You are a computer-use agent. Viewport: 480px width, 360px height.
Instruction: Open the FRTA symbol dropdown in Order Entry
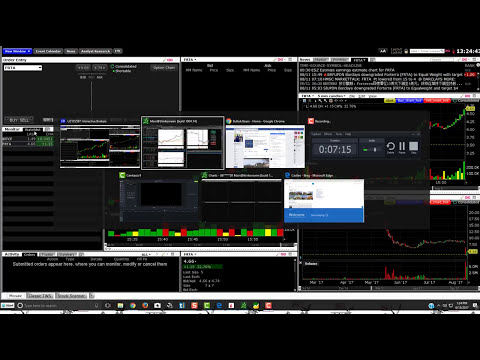tap(23, 68)
